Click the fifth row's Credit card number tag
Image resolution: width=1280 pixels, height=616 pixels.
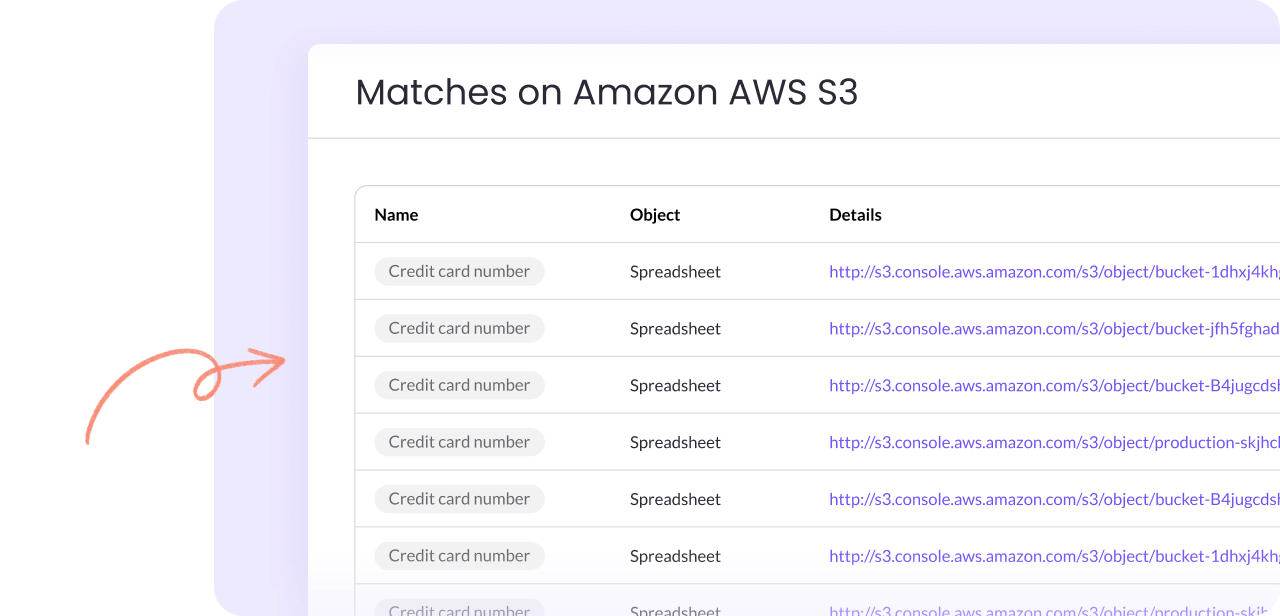click(x=459, y=499)
